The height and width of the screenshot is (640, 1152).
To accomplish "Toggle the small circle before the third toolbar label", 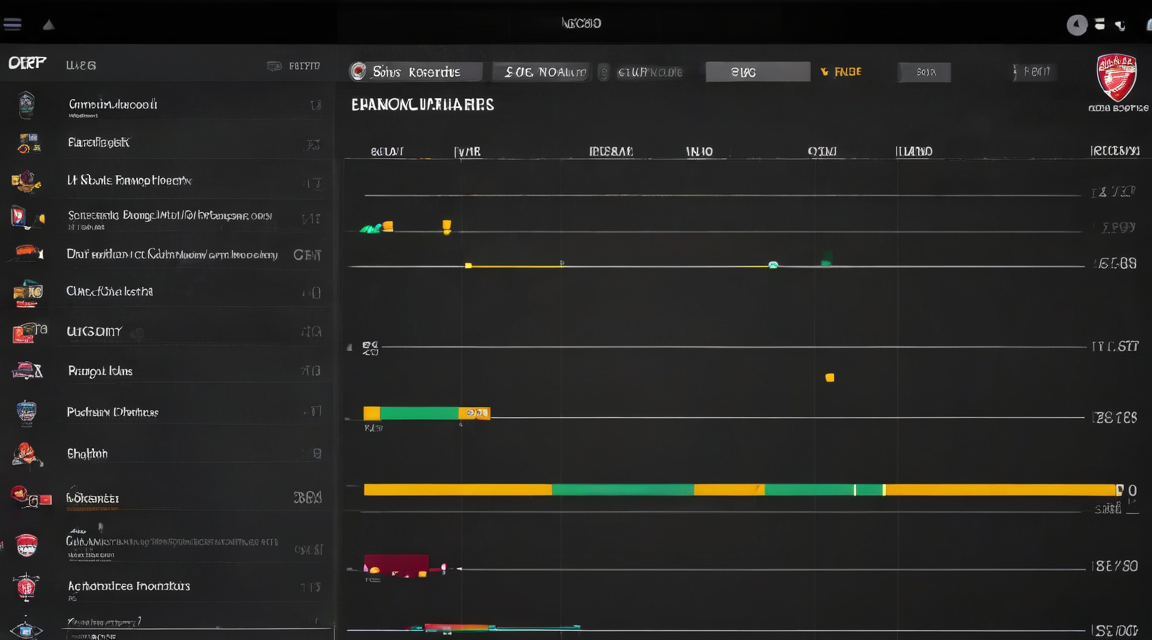I will coord(604,72).
